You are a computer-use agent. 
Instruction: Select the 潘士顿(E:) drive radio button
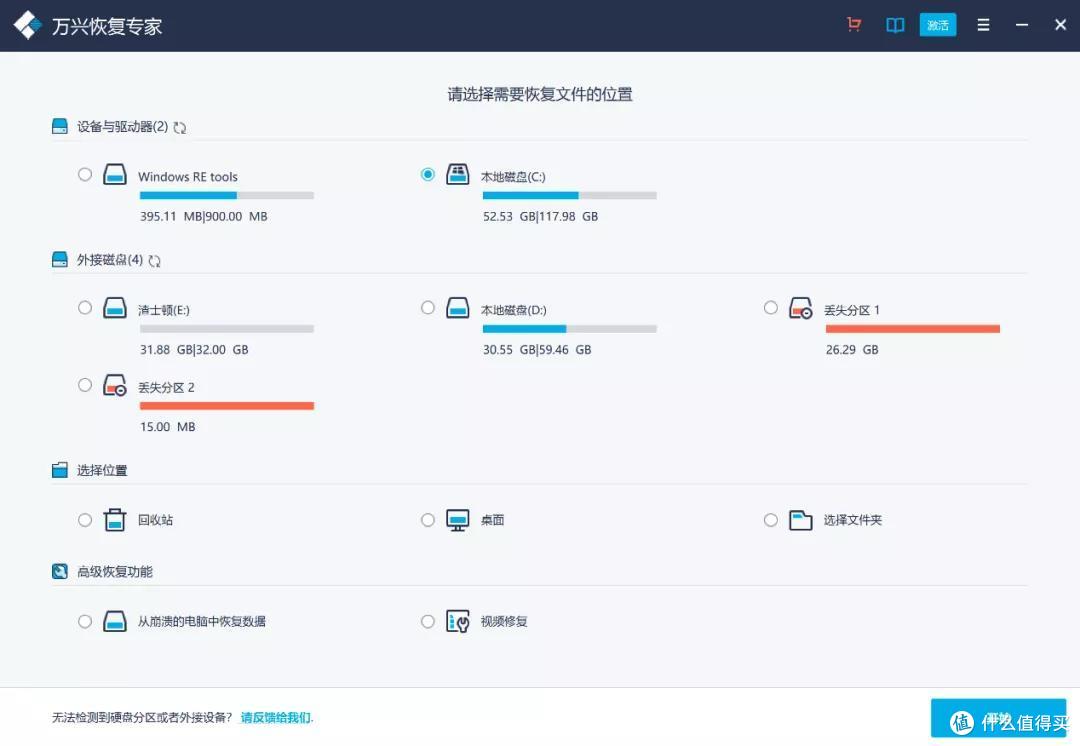85,307
